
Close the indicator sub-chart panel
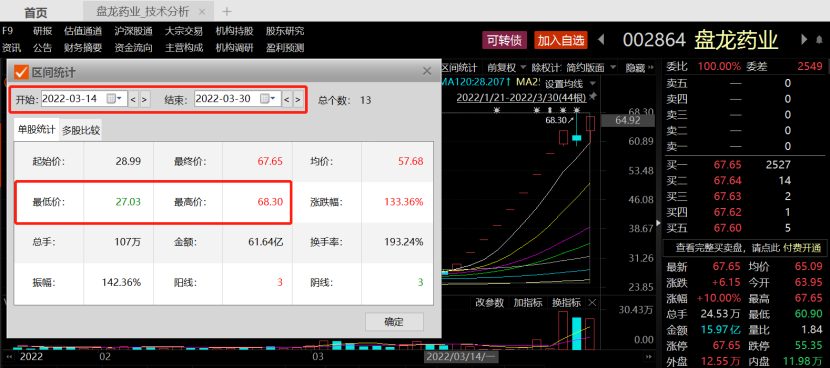coord(592,303)
